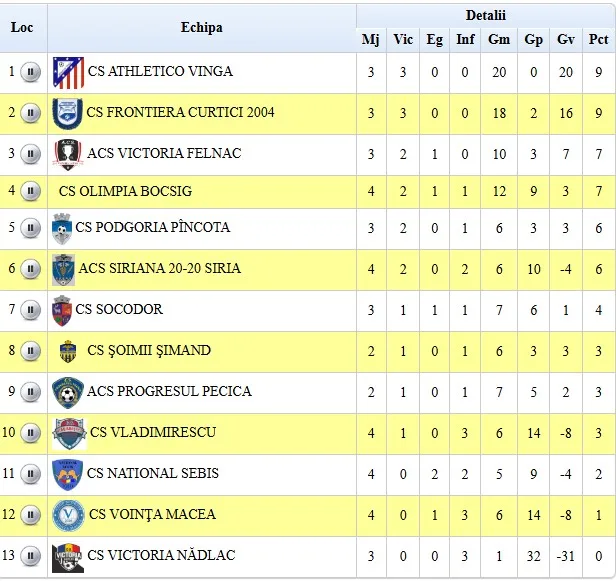This screenshot has width=616, height=581.
Task: Toggle the round button beside rank 4
Action: tap(30, 191)
